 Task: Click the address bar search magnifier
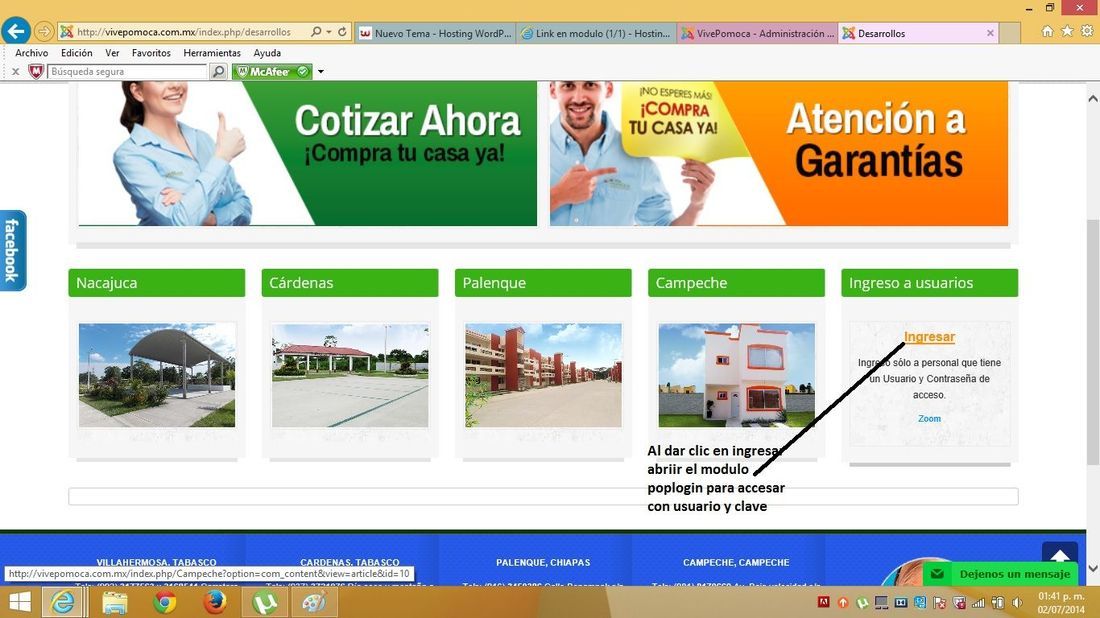tap(316, 32)
